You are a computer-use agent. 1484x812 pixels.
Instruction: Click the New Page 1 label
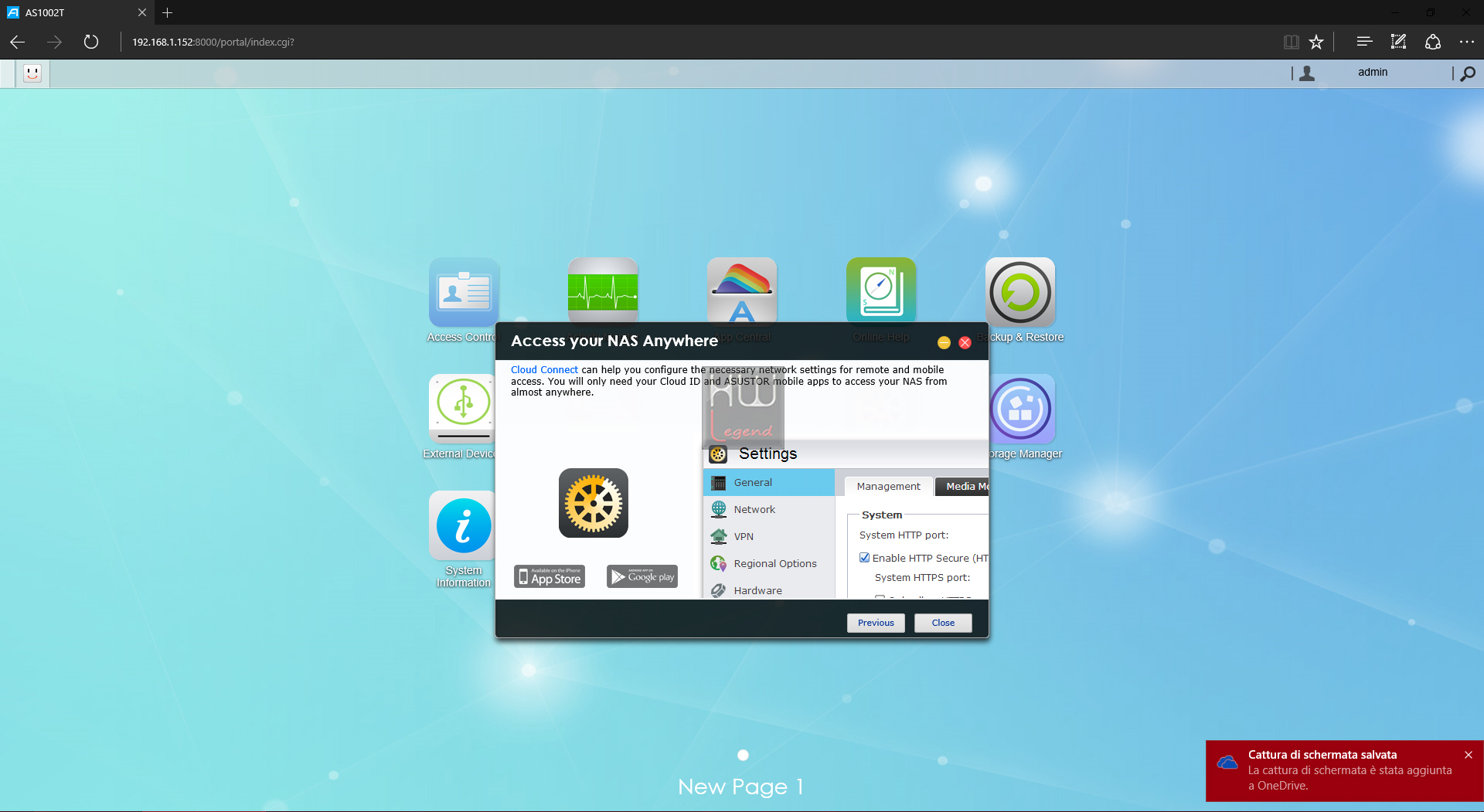point(741,787)
